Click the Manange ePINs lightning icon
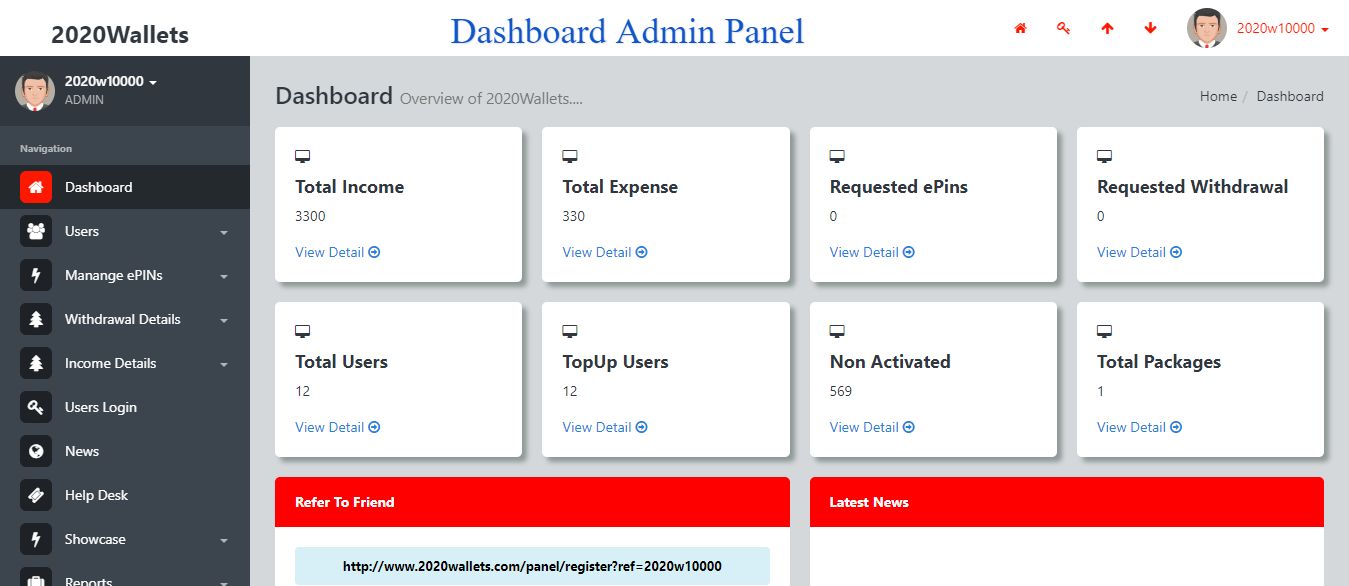1349x586 pixels. coord(36,275)
